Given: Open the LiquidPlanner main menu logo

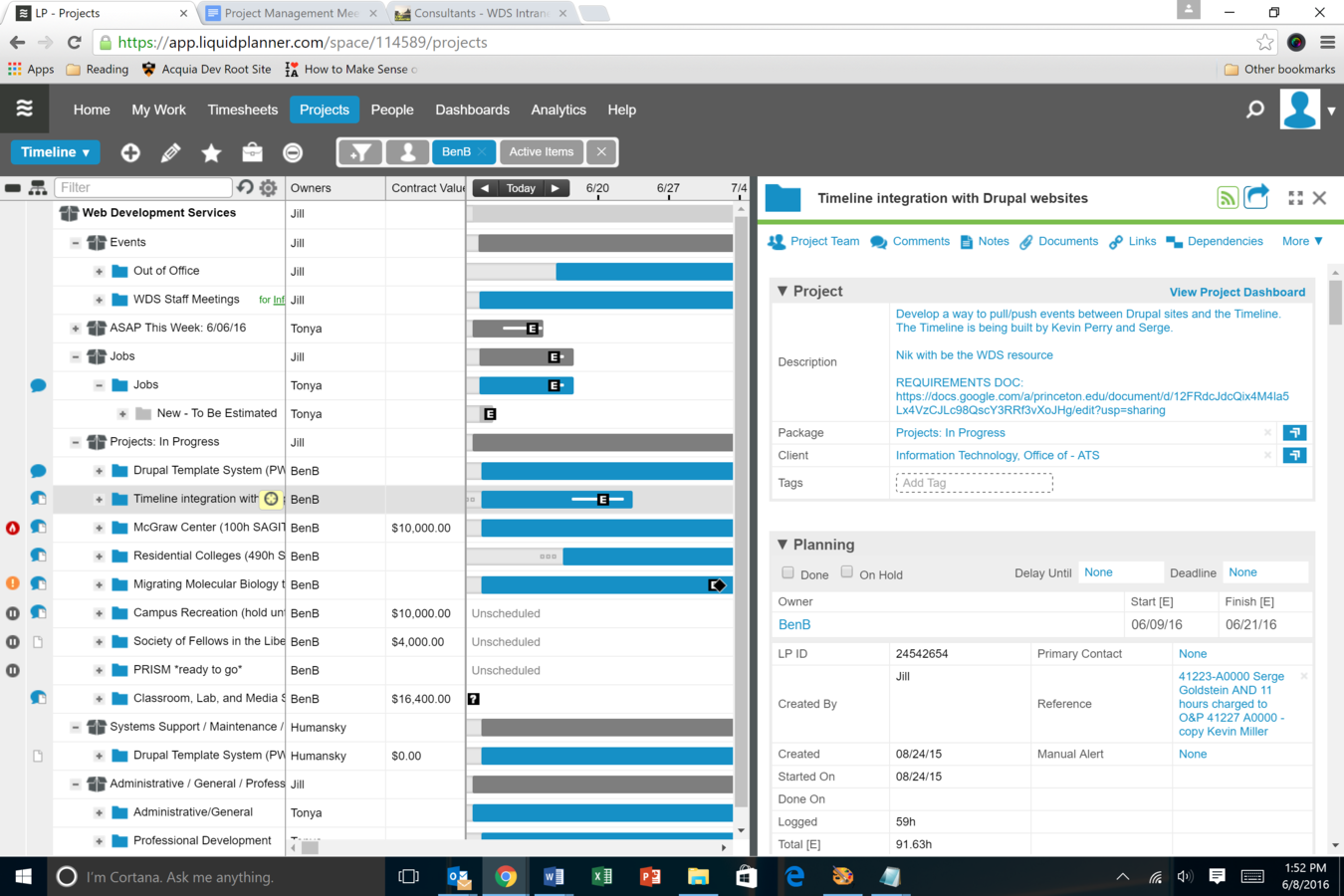Looking at the screenshot, I should 24,109.
